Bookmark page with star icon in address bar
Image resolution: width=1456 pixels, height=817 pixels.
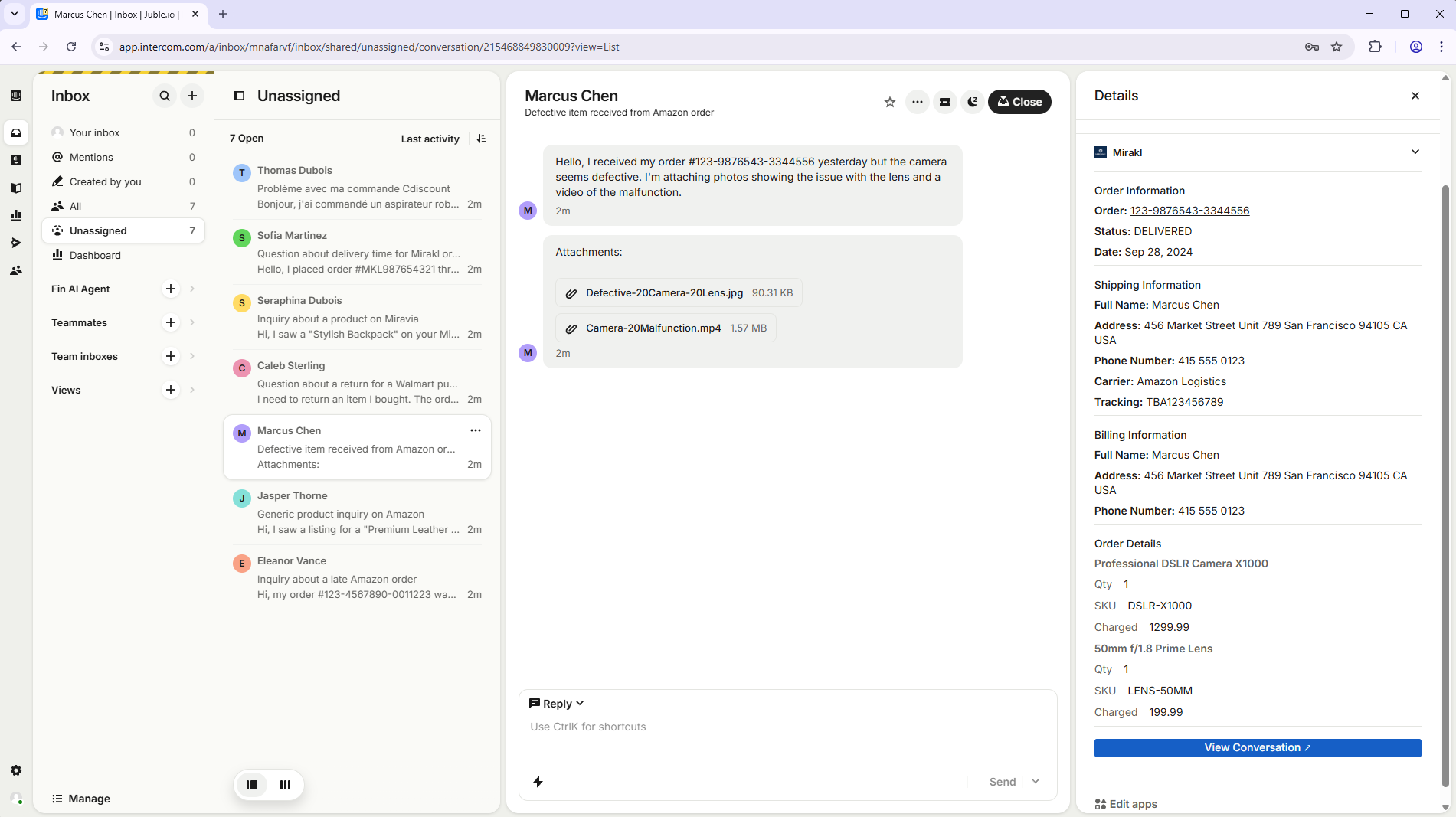(1337, 47)
